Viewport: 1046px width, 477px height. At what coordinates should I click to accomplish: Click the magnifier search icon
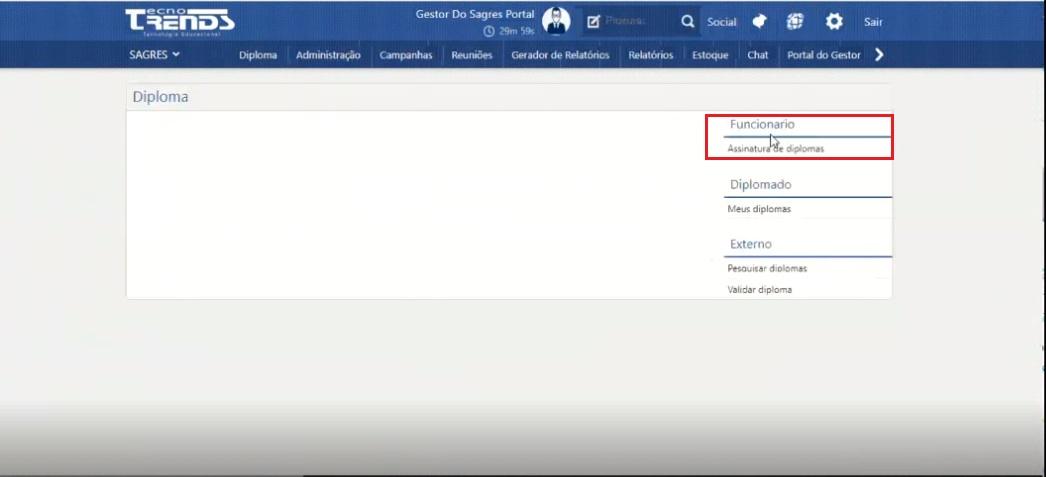(x=687, y=21)
